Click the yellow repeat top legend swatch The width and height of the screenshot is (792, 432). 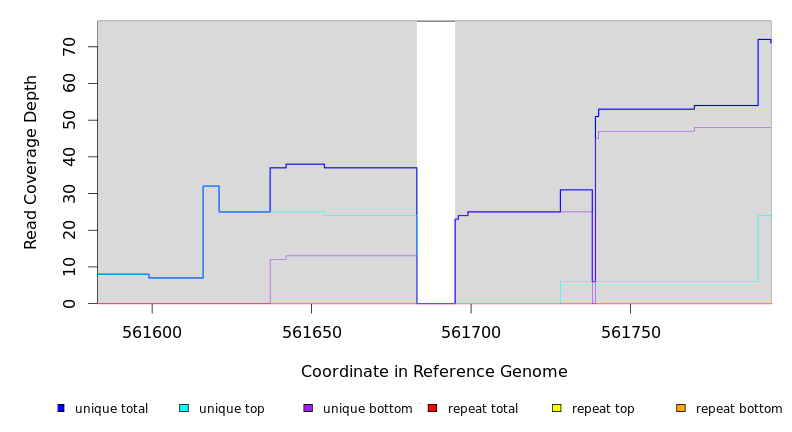pyautogui.click(x=556, y=408)
